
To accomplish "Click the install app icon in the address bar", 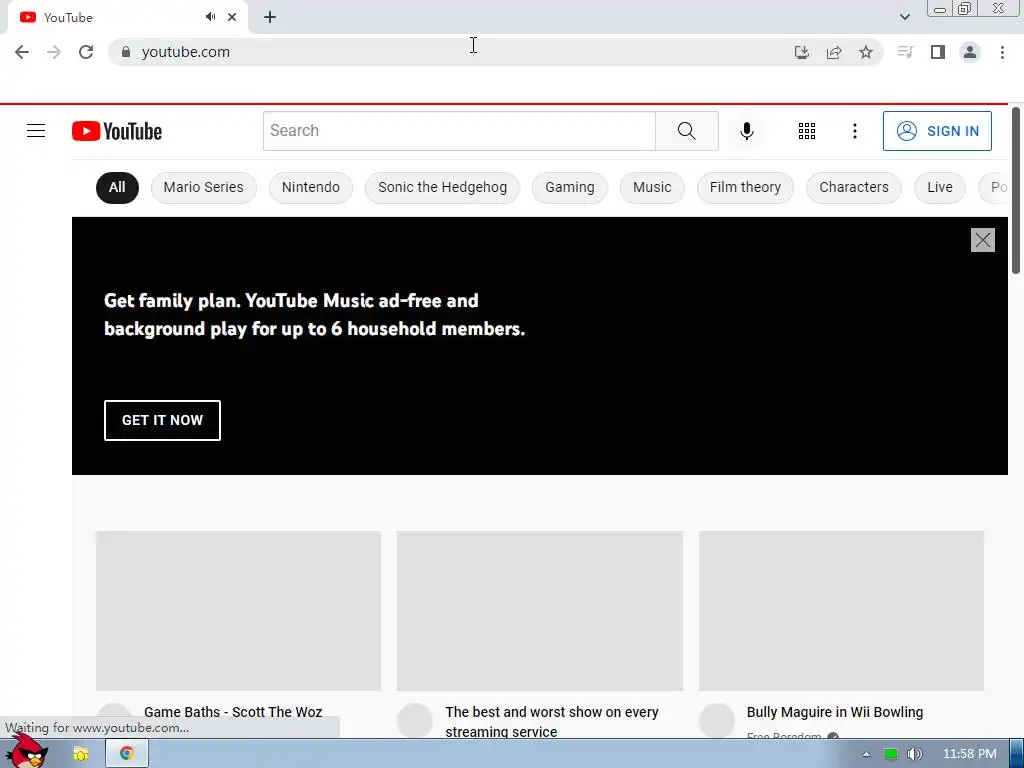I will click(801, 52).
